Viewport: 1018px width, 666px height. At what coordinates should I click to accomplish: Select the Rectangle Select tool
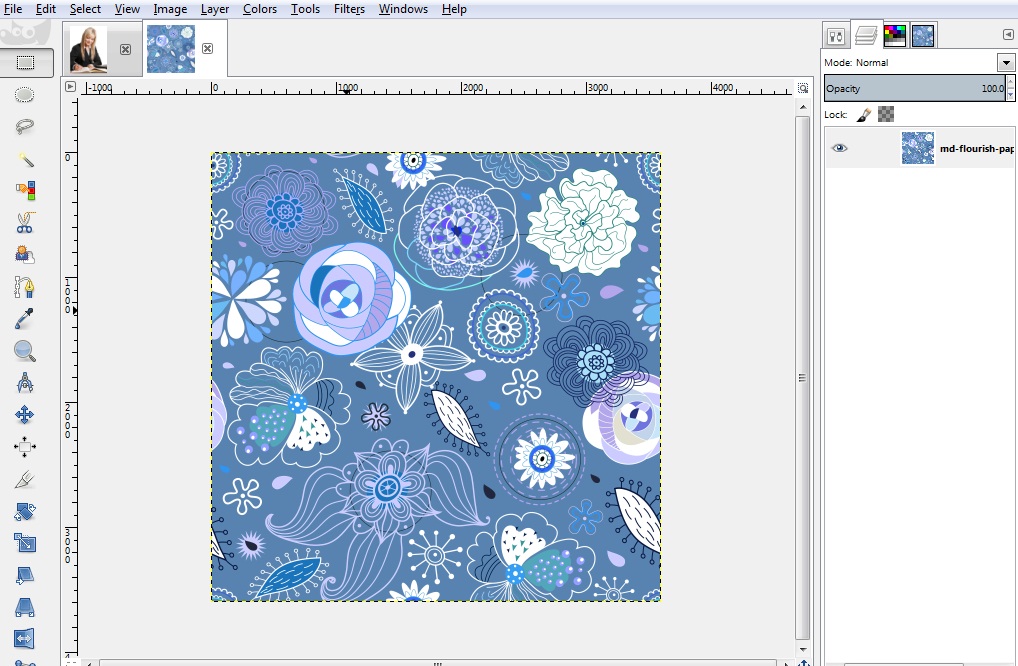[25, 62]
